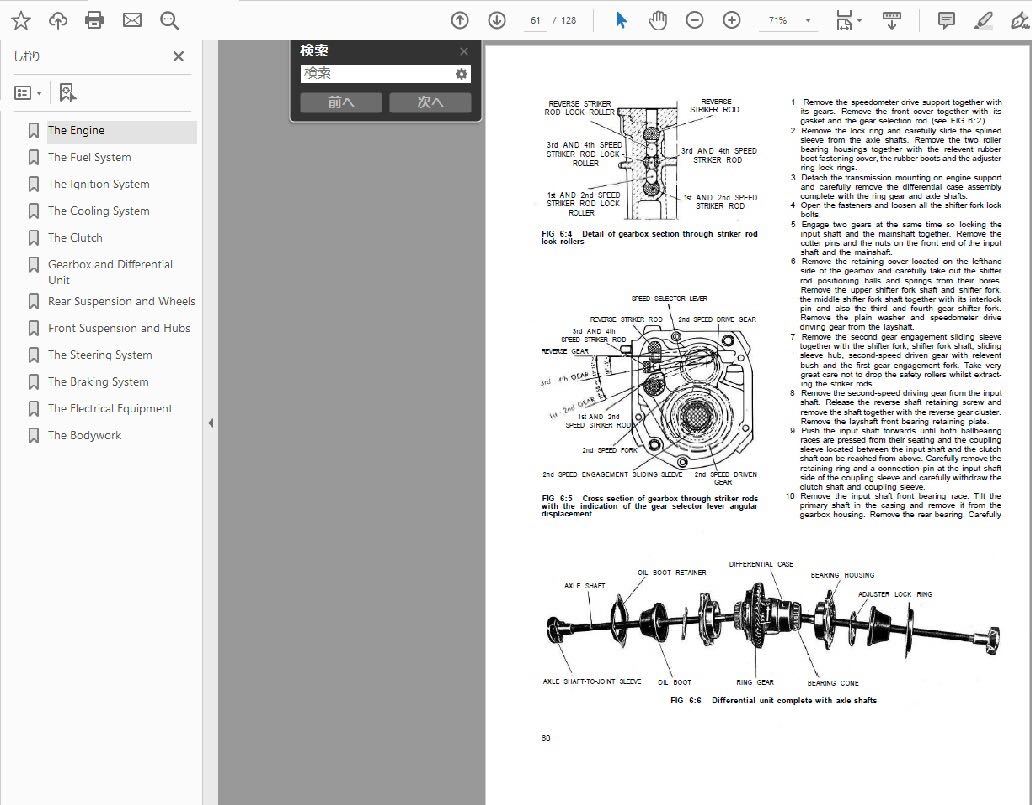Select the arrow selection tool
This screenshot has height=805, width=1032.
(621, 21)
